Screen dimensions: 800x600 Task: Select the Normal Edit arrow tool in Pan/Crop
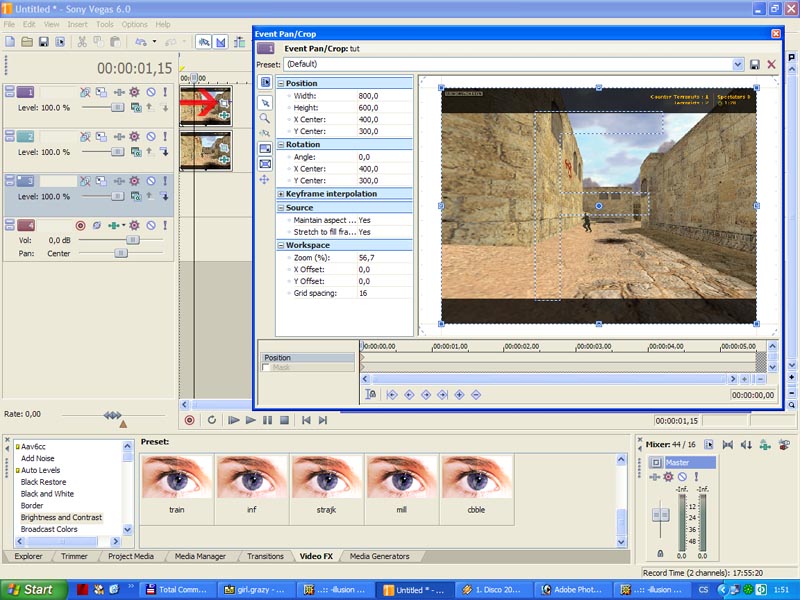pyautogui.click(x=265, y=103)
